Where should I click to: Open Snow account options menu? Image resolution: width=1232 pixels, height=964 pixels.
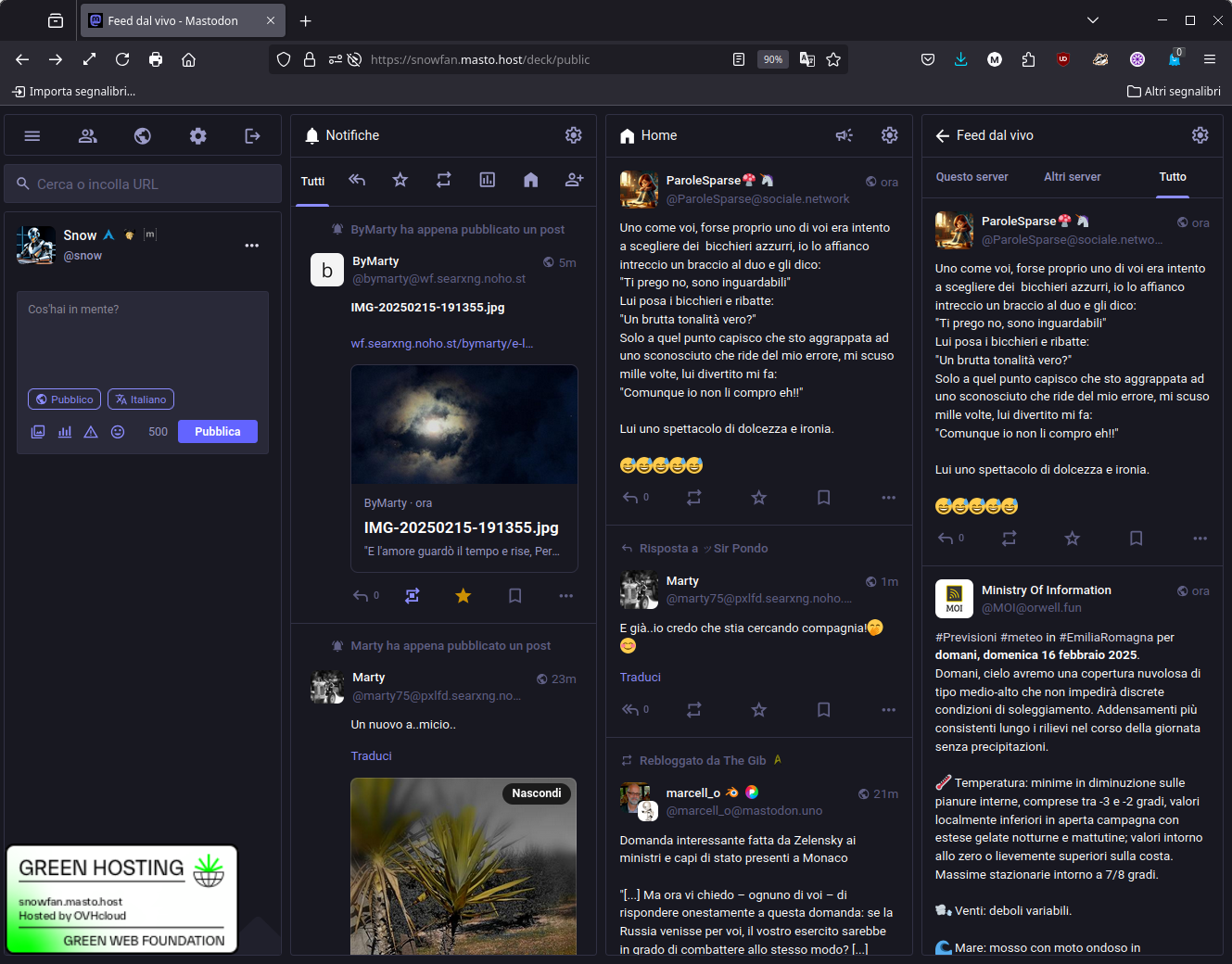[252, 246]
